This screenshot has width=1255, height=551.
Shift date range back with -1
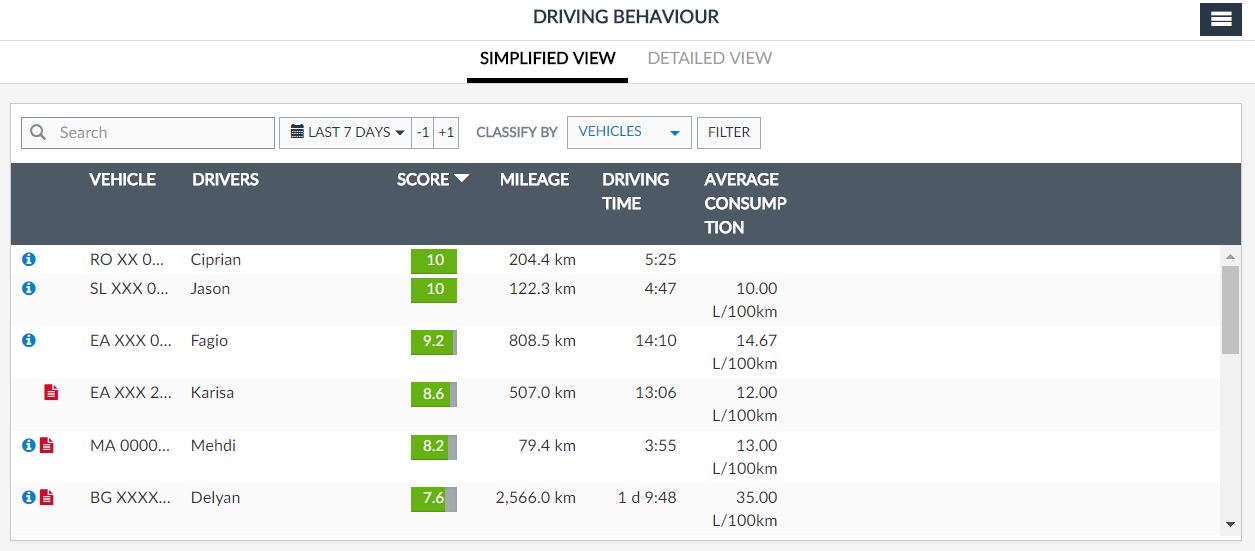click(423, 133)
